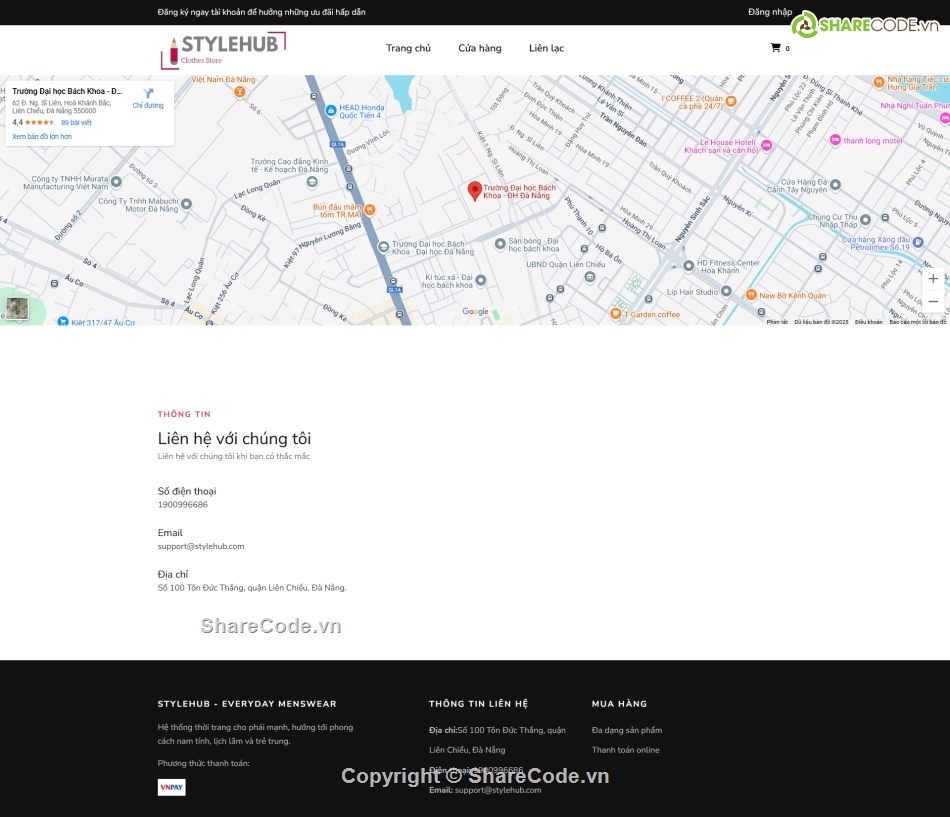Screen dimensions: 950x817
Task: Select the Việt Nam Đà Nẵng restaurant marker
Action: 240,92
